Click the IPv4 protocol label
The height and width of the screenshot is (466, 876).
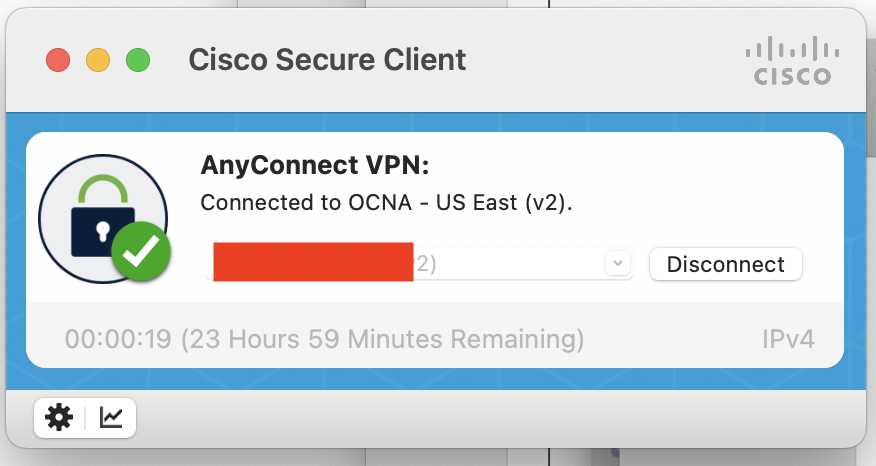788,339
